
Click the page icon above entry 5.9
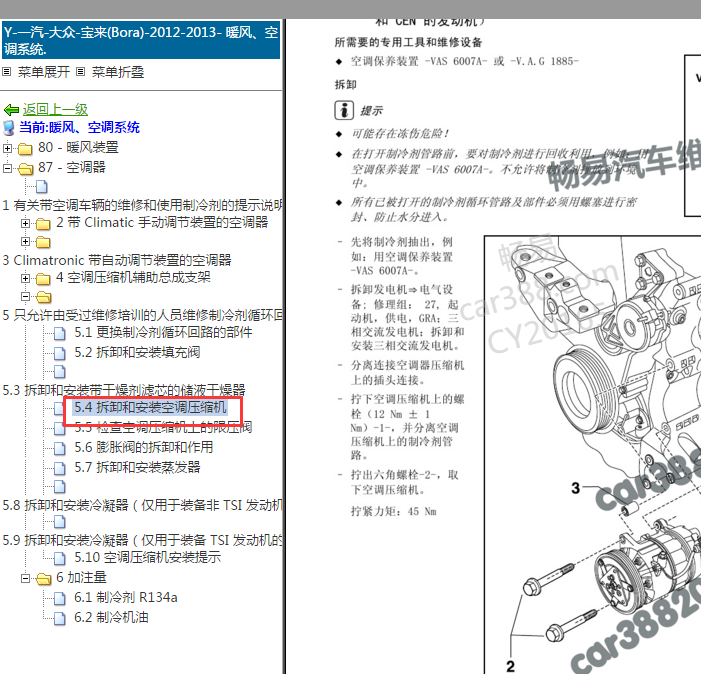(x=59, y=522)
